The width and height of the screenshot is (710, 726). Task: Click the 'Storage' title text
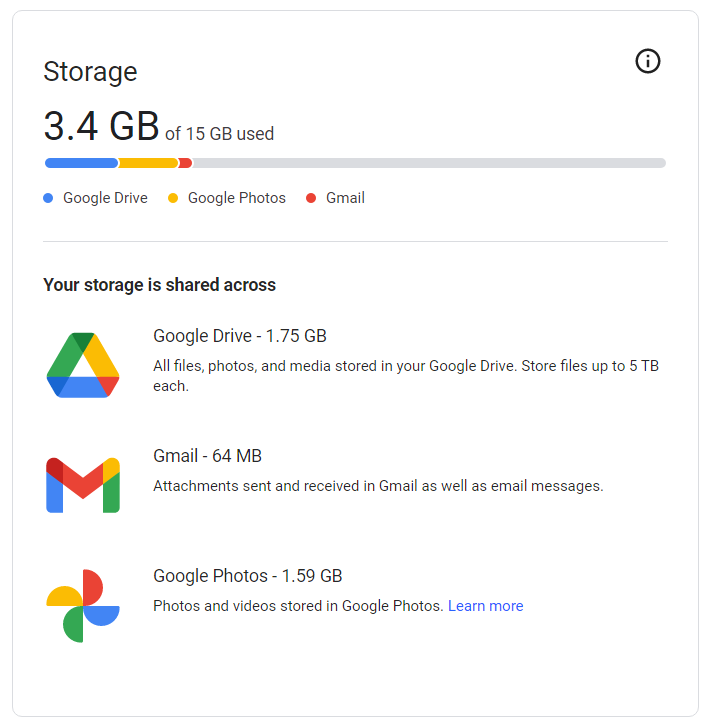pos(90,72)
